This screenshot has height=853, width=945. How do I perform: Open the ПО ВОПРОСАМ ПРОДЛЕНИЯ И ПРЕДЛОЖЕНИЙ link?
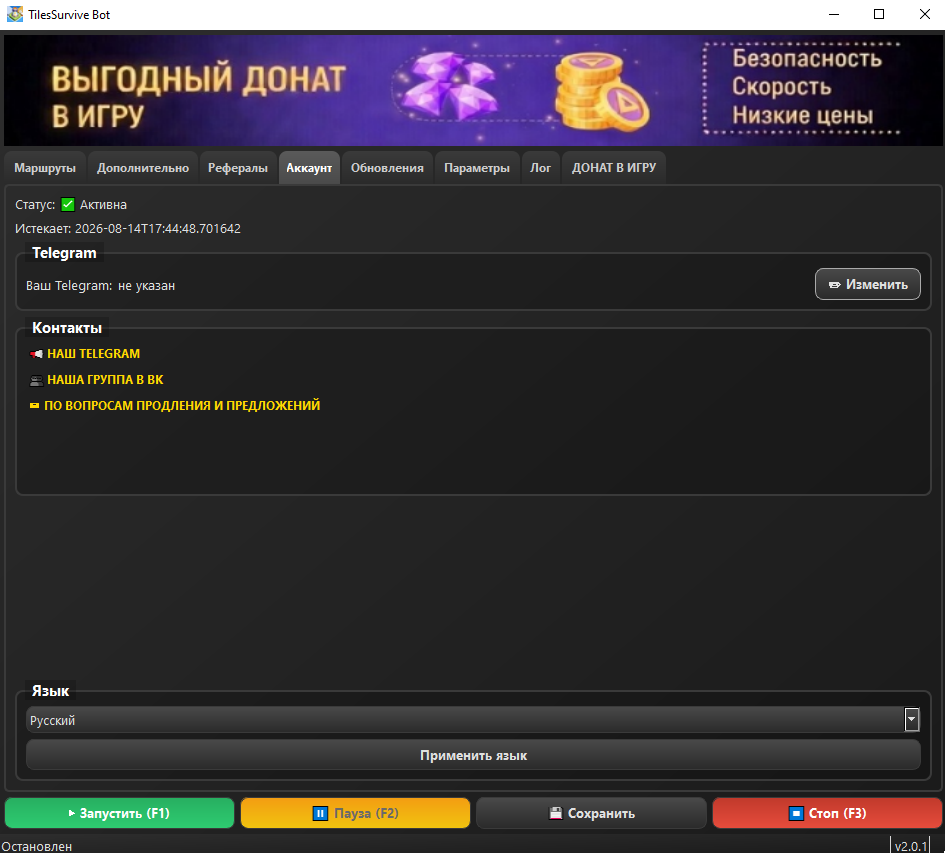tap(182, 406)
